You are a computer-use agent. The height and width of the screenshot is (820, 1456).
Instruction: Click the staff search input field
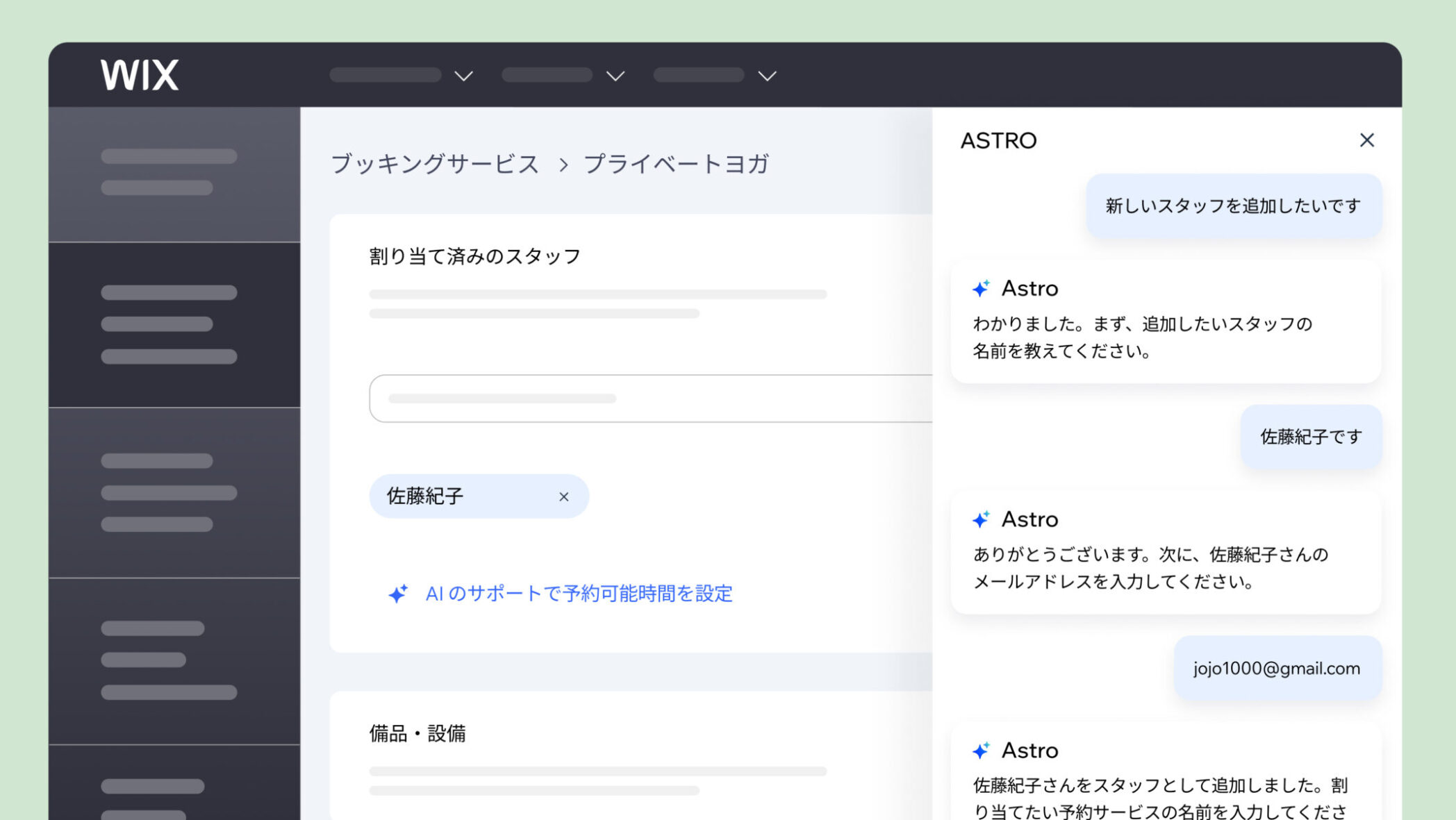point(651,399)
